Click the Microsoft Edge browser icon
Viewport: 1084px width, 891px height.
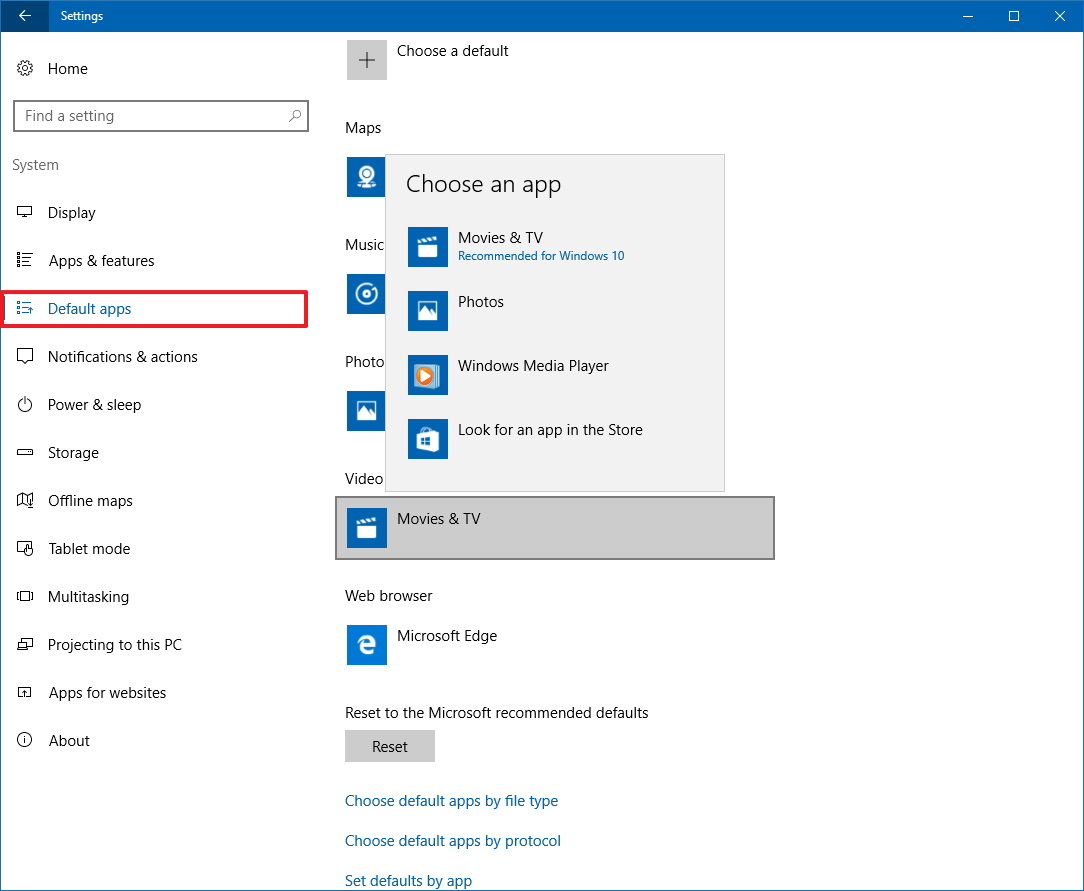point(366,644)
